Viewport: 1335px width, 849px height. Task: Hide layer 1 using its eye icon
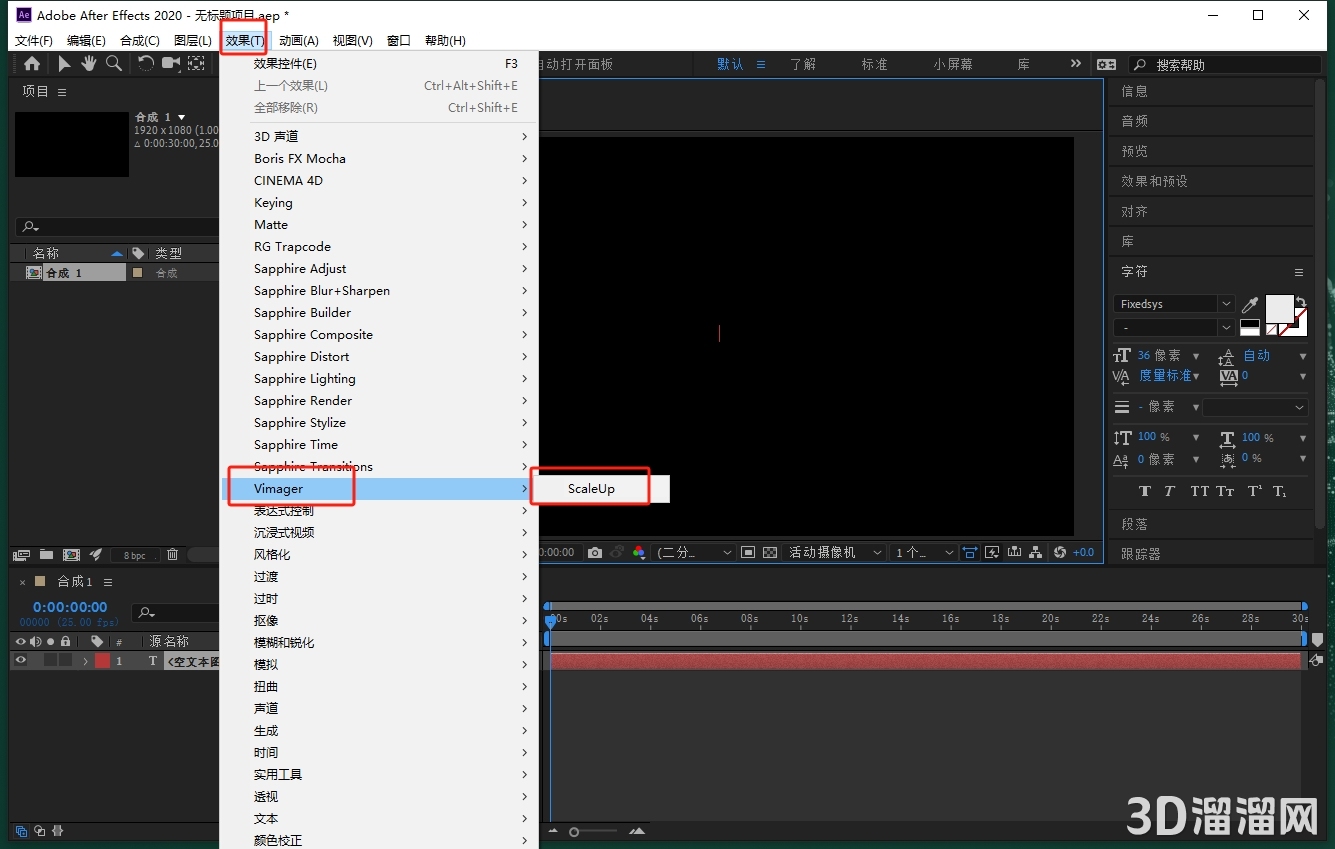coord(20,661)
